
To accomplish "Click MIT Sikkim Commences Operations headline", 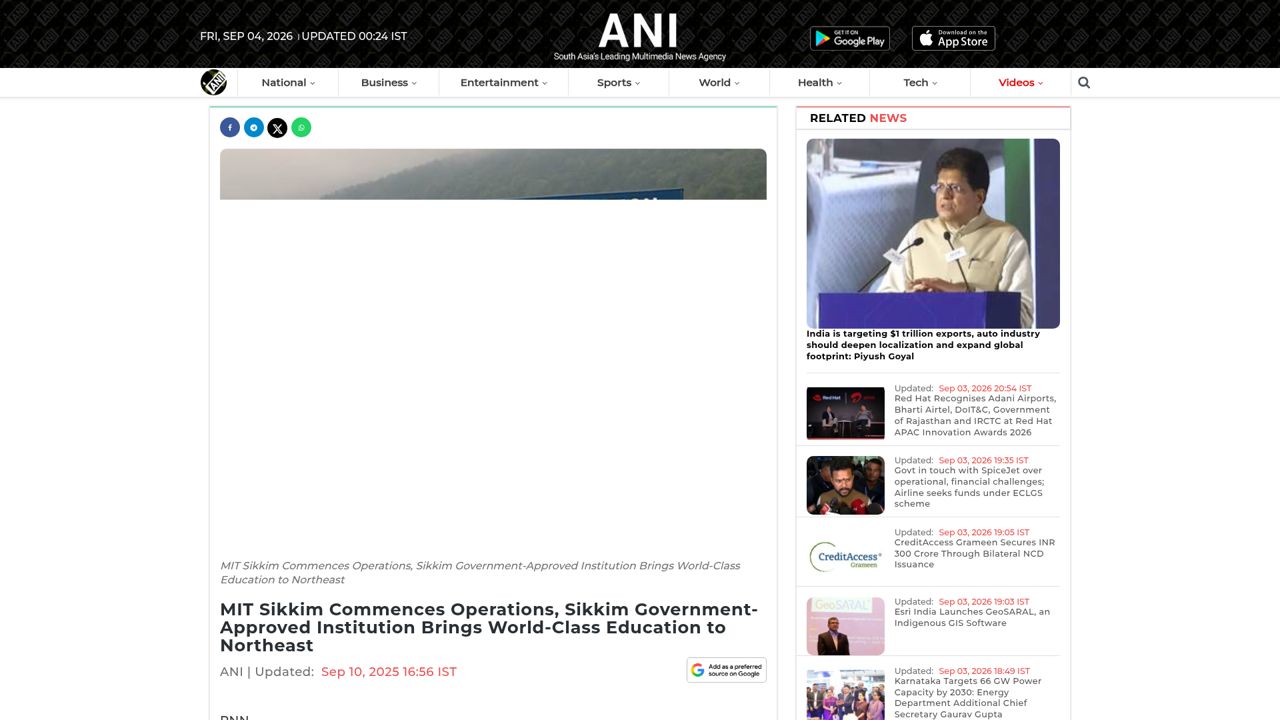I will click(489, 627).
